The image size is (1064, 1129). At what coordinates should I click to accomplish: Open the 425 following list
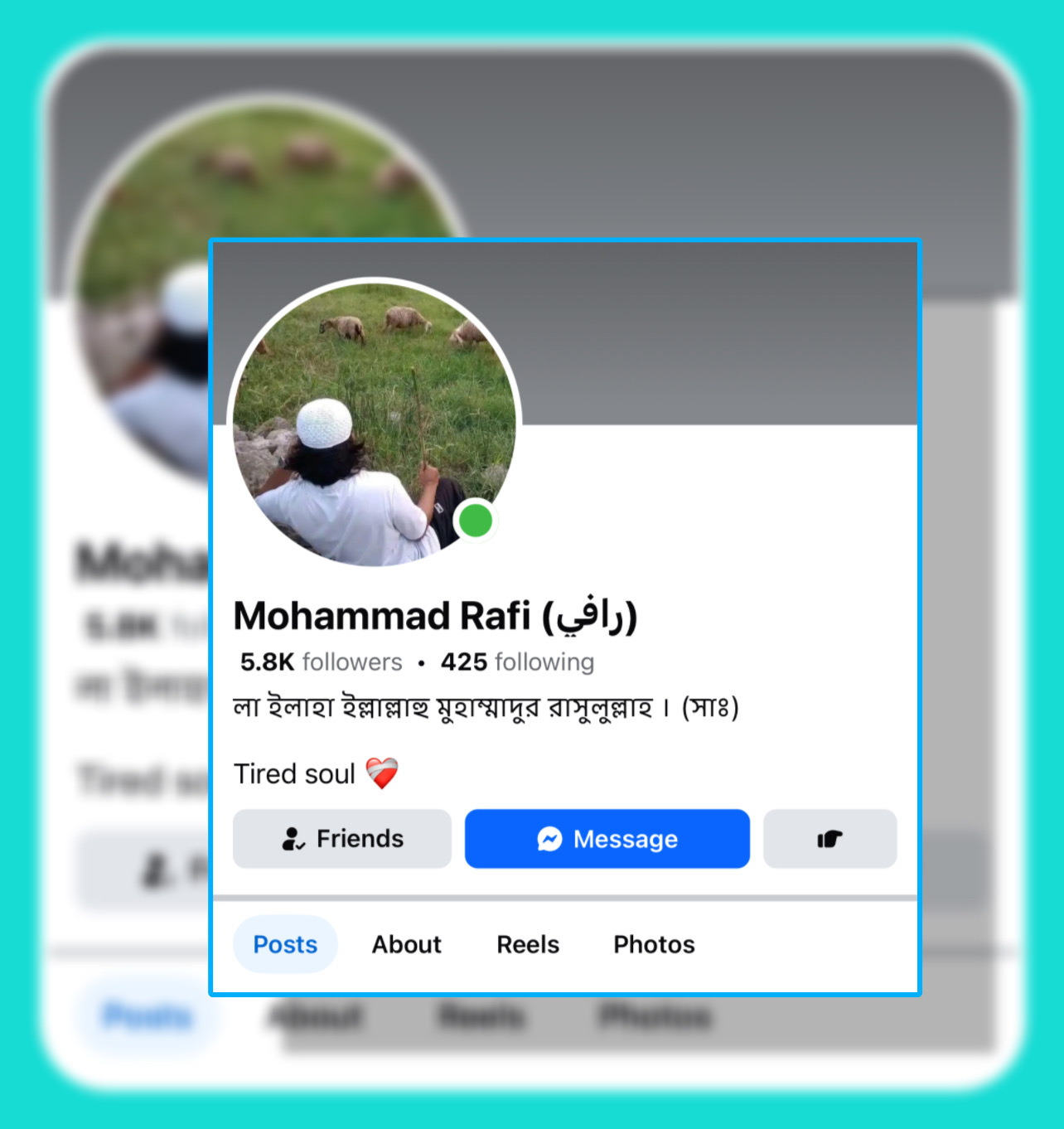518,661
